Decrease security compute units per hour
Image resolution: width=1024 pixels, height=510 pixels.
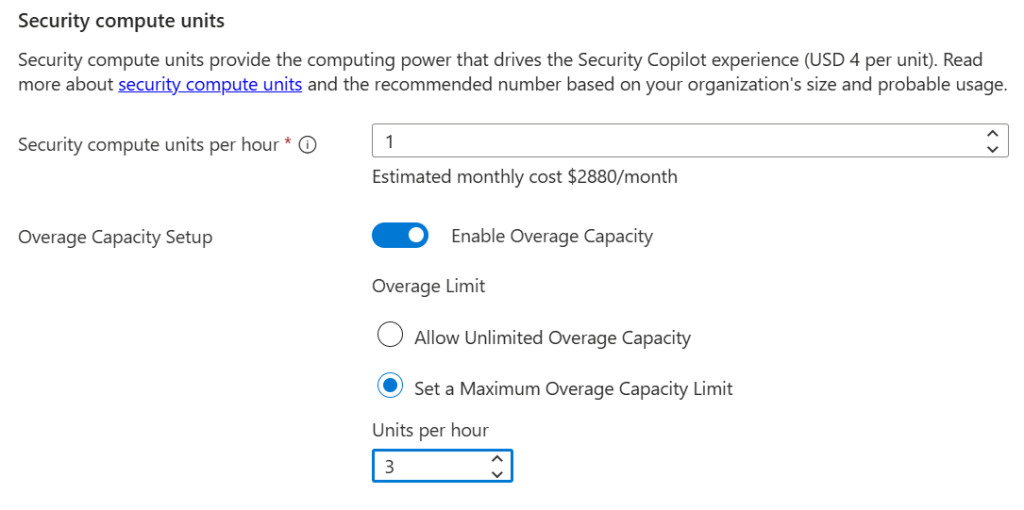pos(991,149)
